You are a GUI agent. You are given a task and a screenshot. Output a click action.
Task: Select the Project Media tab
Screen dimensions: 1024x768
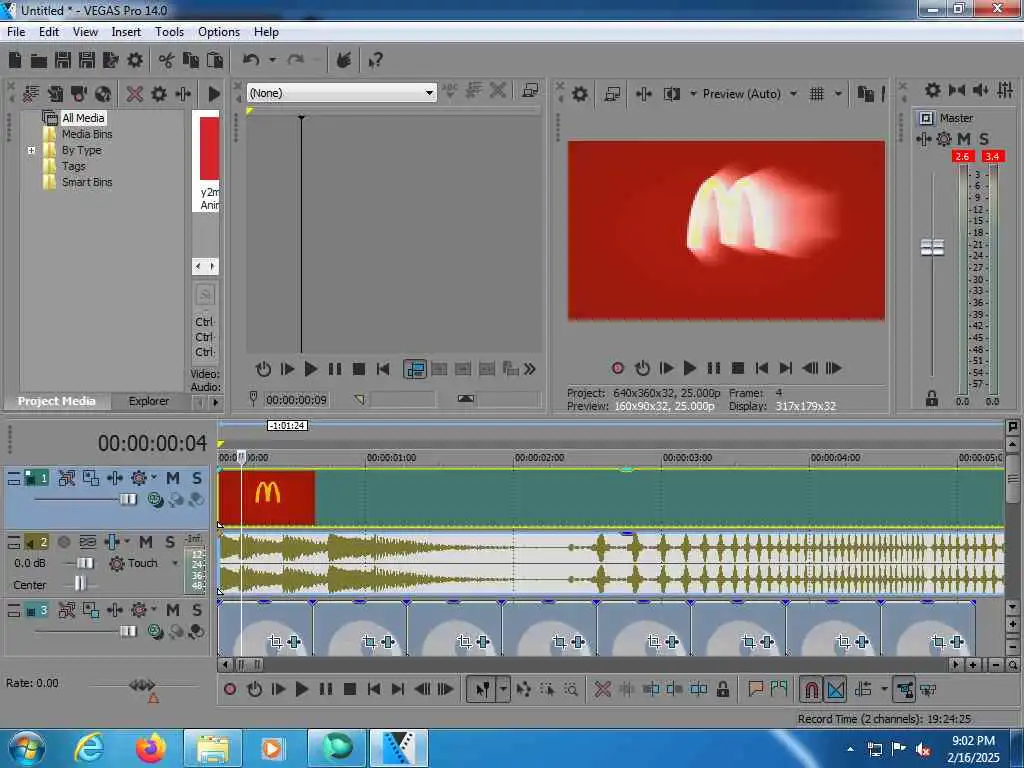pos(57,401)
